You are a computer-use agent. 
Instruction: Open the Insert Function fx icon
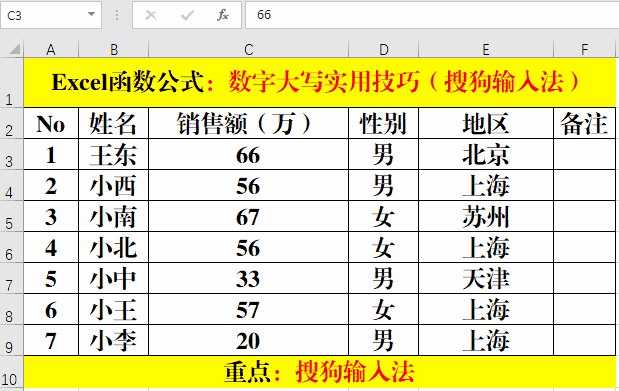coord(223,15)
